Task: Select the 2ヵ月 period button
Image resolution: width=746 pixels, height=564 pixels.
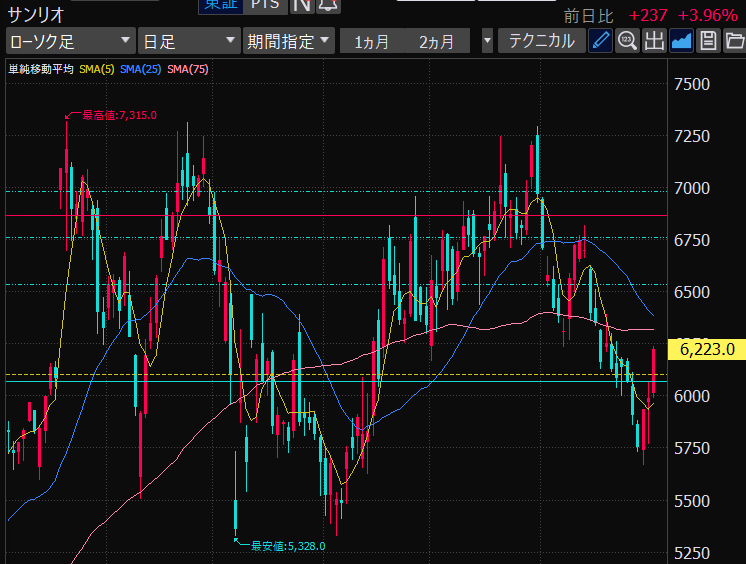Action: 436,41
